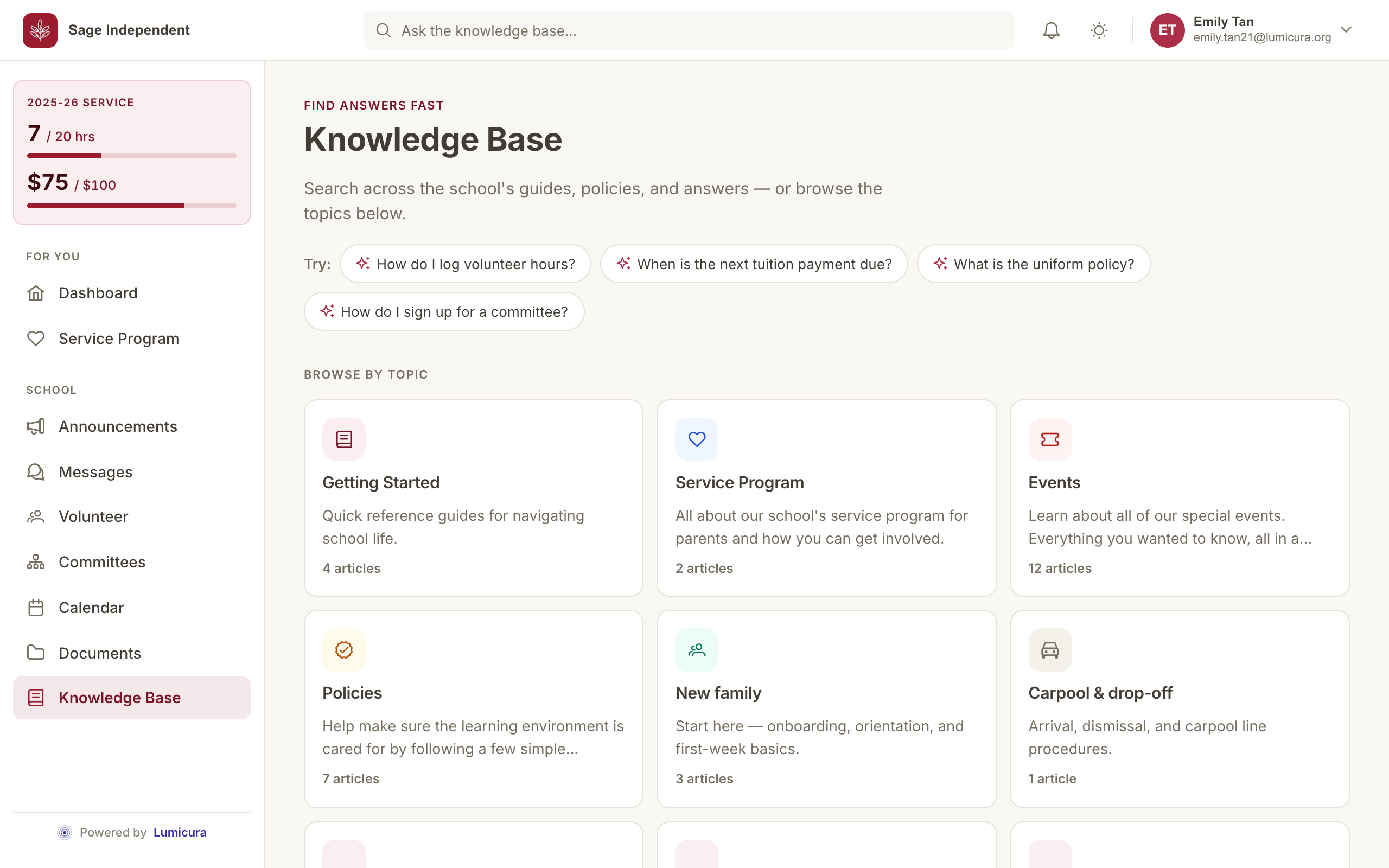The width and height of the screenshot is (1389, 868).
Task: Click the Policies badge-check icon
Action: click(x=344, y=650)
